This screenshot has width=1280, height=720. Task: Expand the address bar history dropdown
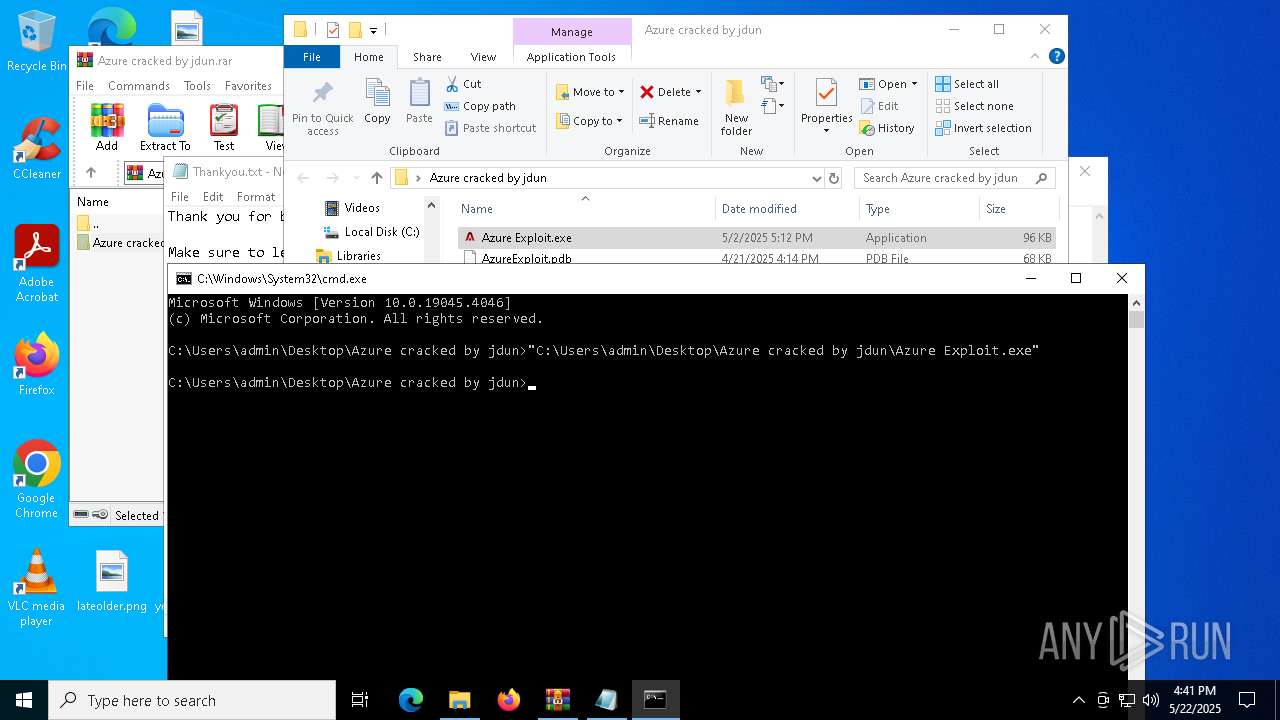pyautogui.click(x=817, y=178)
